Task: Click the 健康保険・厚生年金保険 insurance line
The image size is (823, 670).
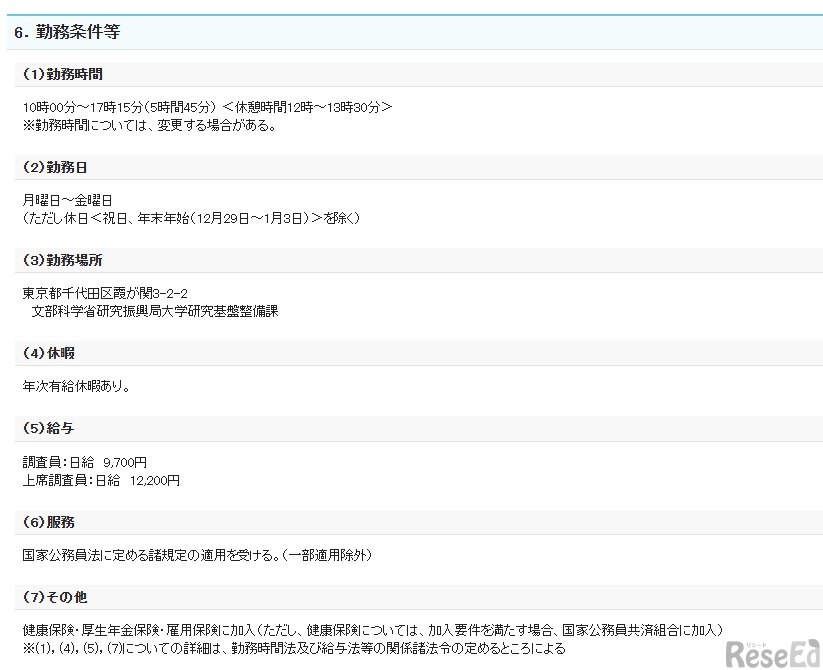Action: (370, 631)
